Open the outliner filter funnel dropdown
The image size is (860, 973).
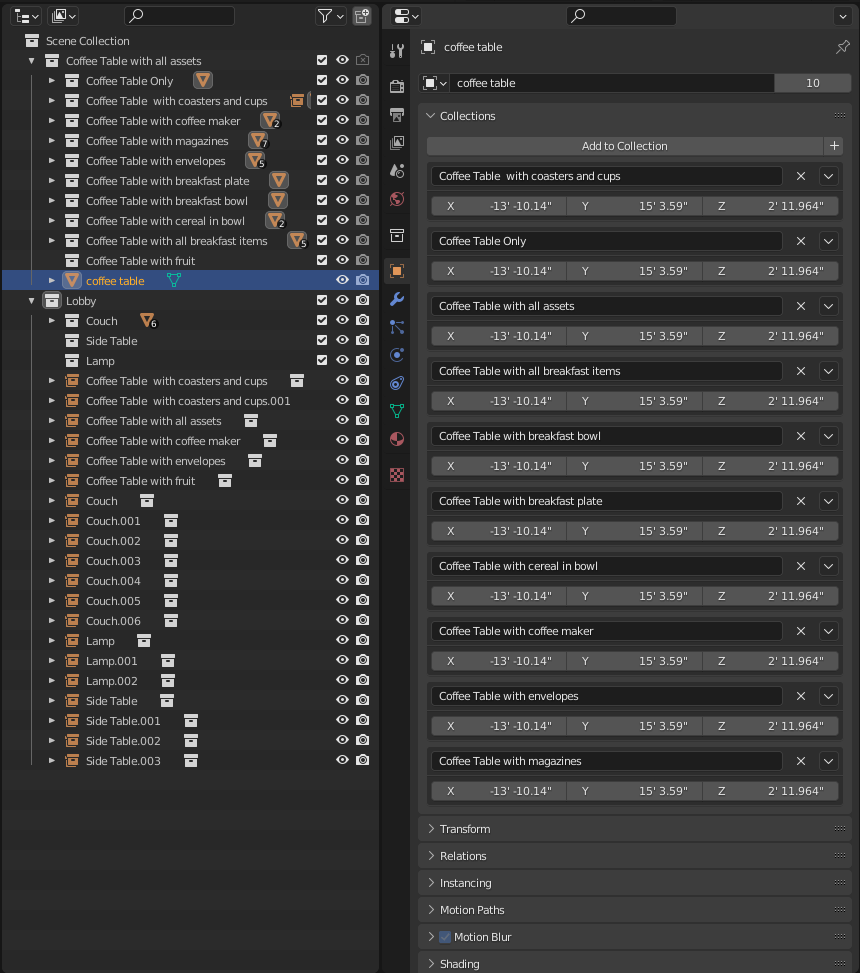click(x=331, y=16)
